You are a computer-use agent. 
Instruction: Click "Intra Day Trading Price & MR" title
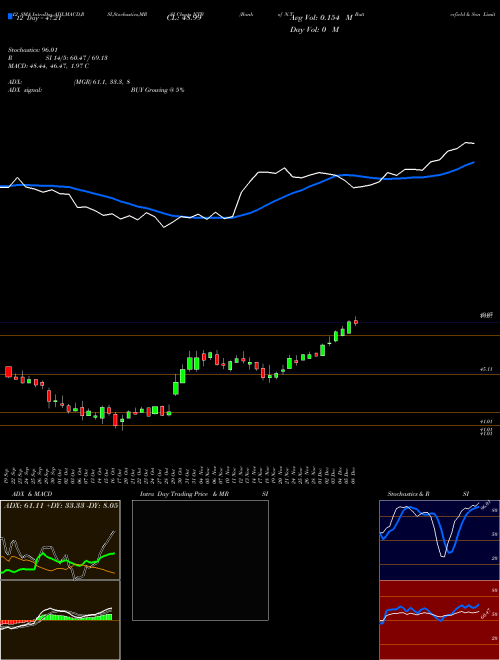(184, 494)
